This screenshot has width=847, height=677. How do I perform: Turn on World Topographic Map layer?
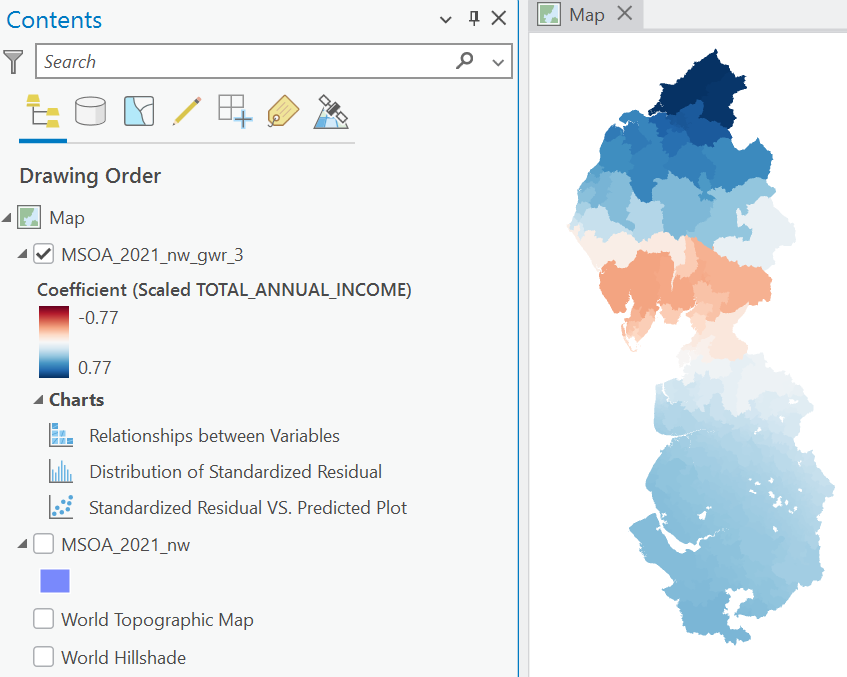click(44, 619)
